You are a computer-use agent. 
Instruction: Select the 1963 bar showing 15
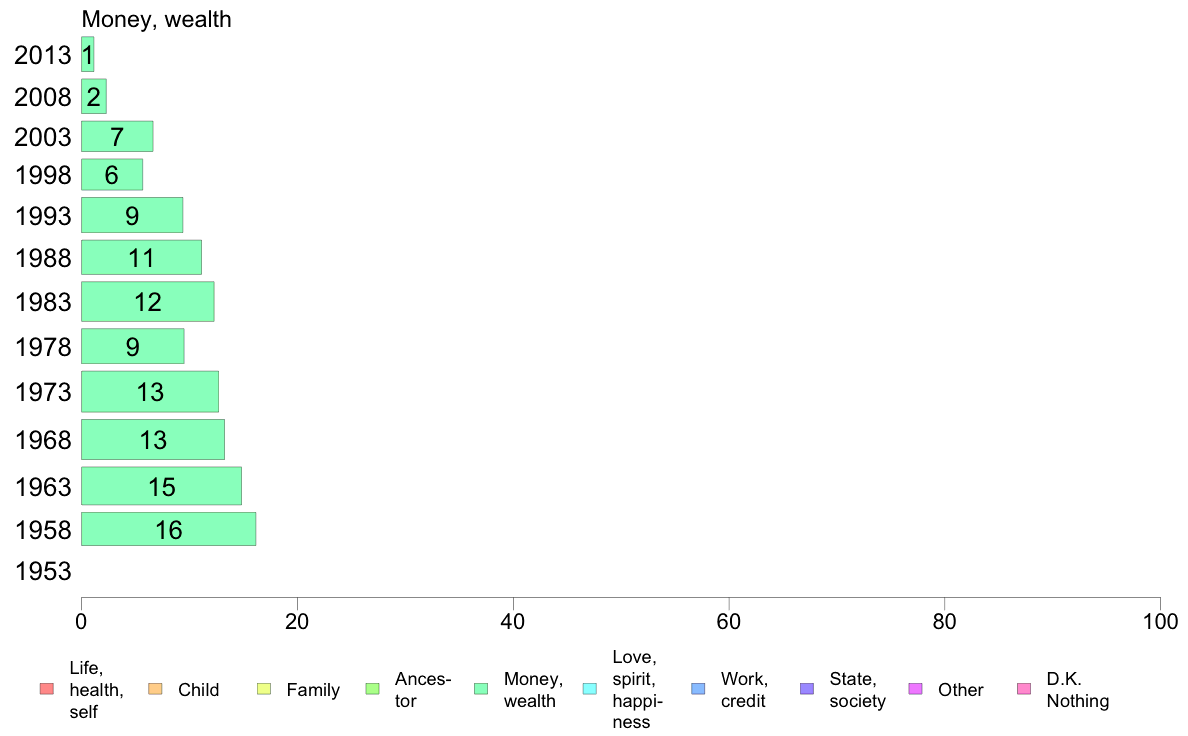pyautogui.click(x=161, y=486)
